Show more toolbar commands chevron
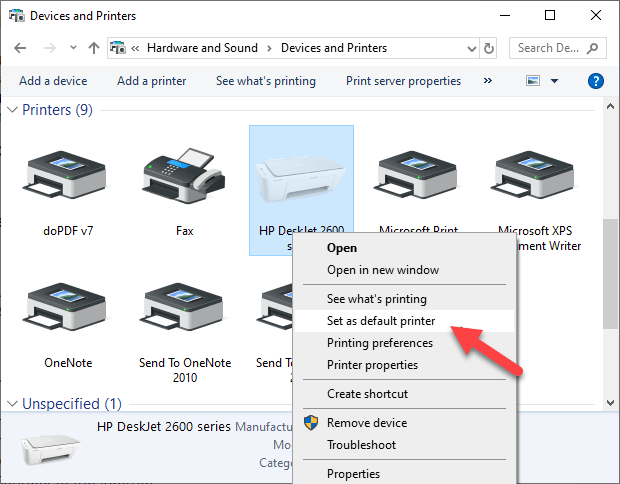The image size is (620, 484). 488,81
